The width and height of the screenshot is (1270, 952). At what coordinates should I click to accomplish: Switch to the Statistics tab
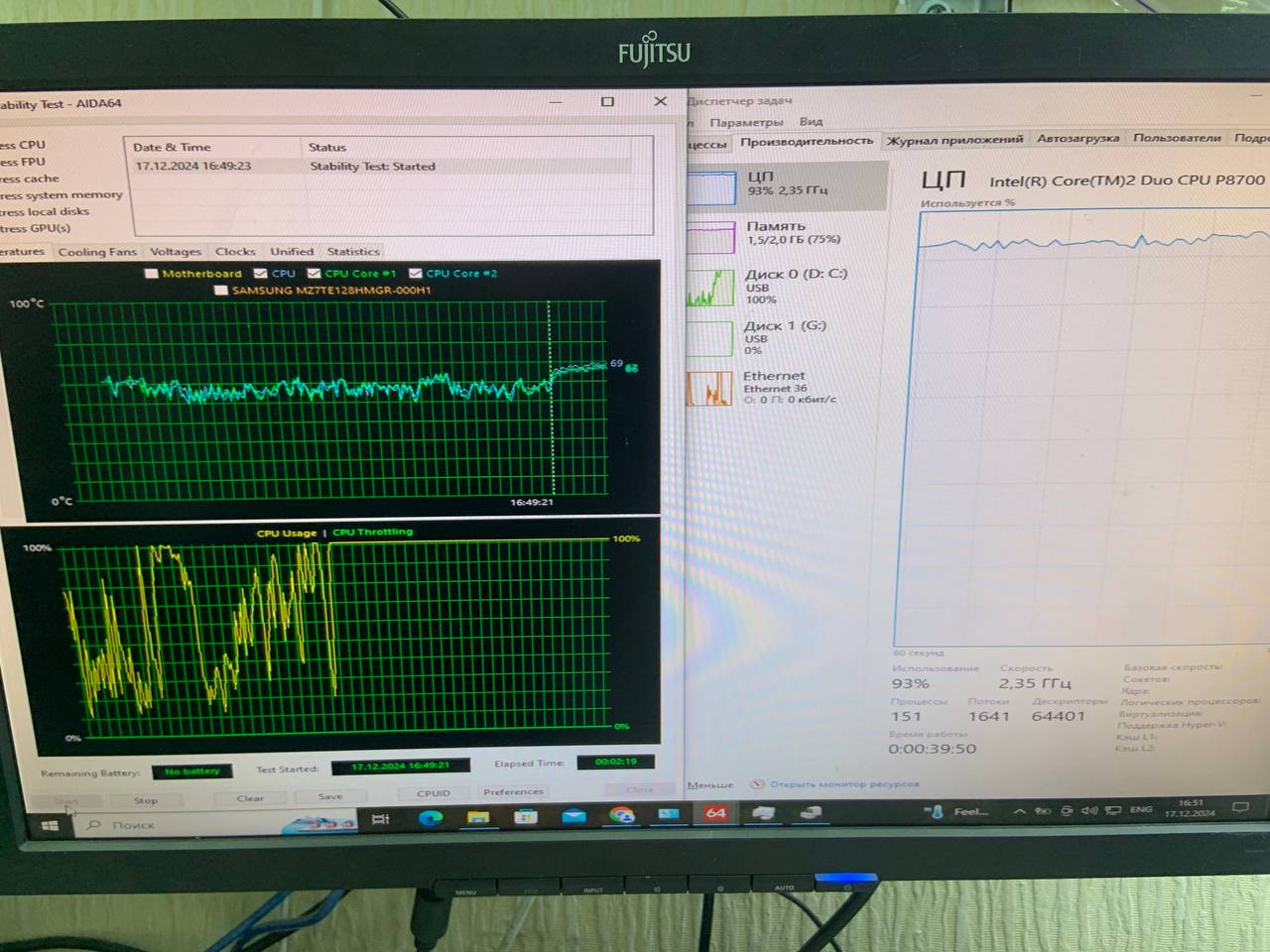353,252
